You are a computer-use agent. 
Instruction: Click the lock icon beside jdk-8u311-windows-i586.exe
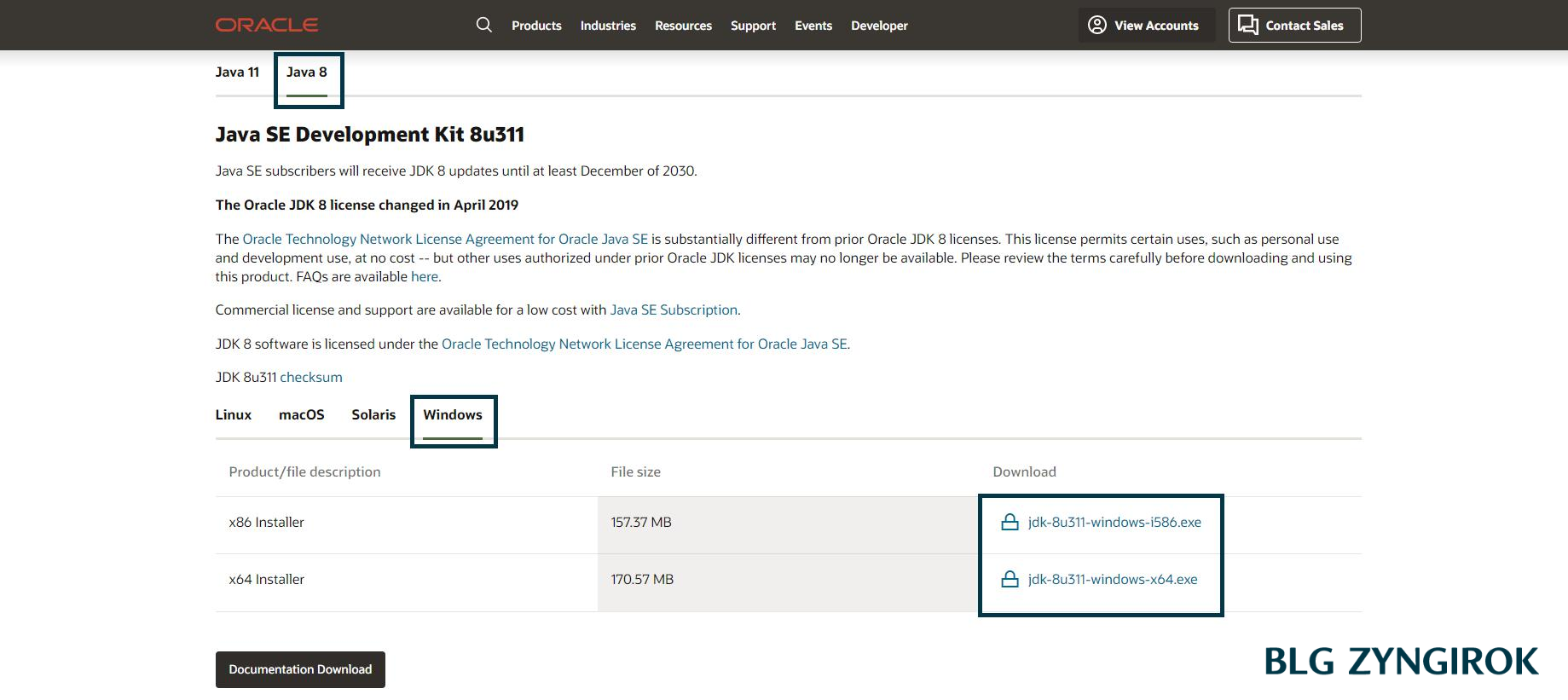pos(1010,522)
